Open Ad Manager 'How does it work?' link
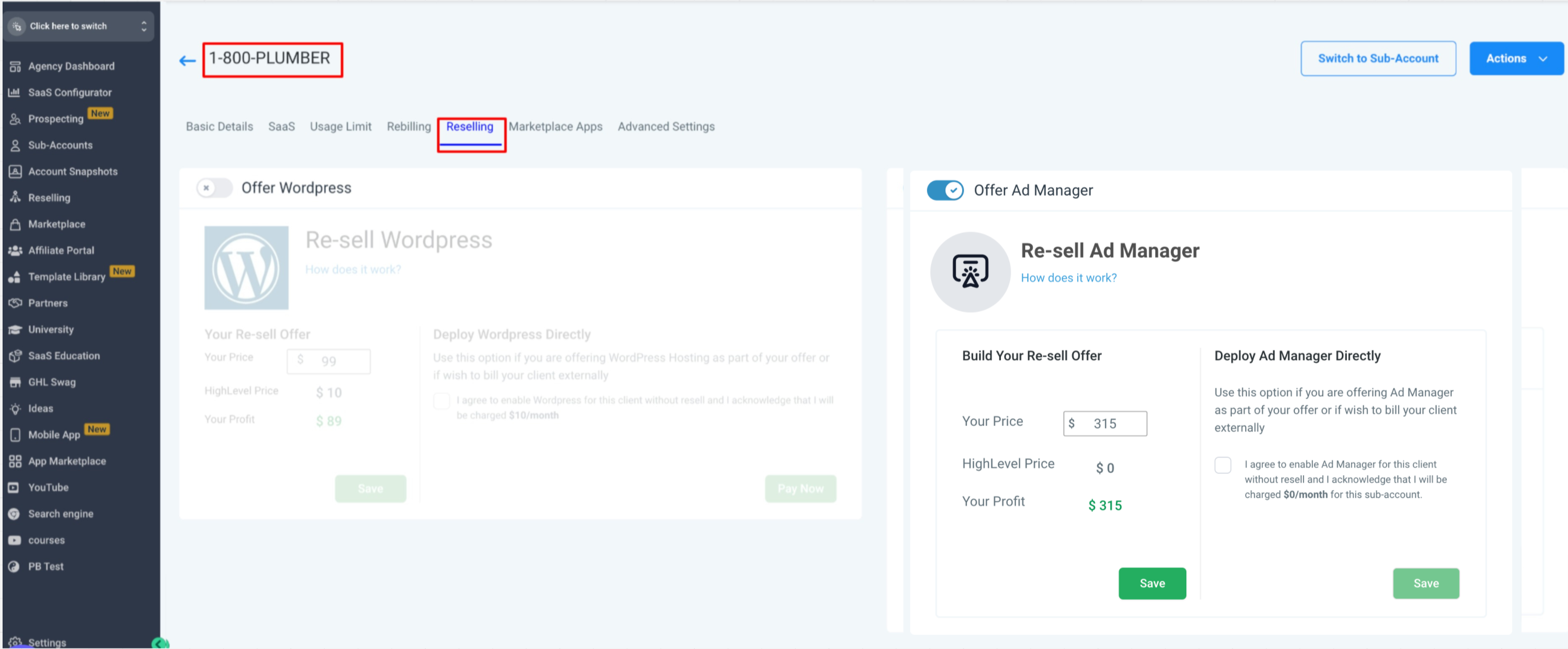 click(1068, 278)
